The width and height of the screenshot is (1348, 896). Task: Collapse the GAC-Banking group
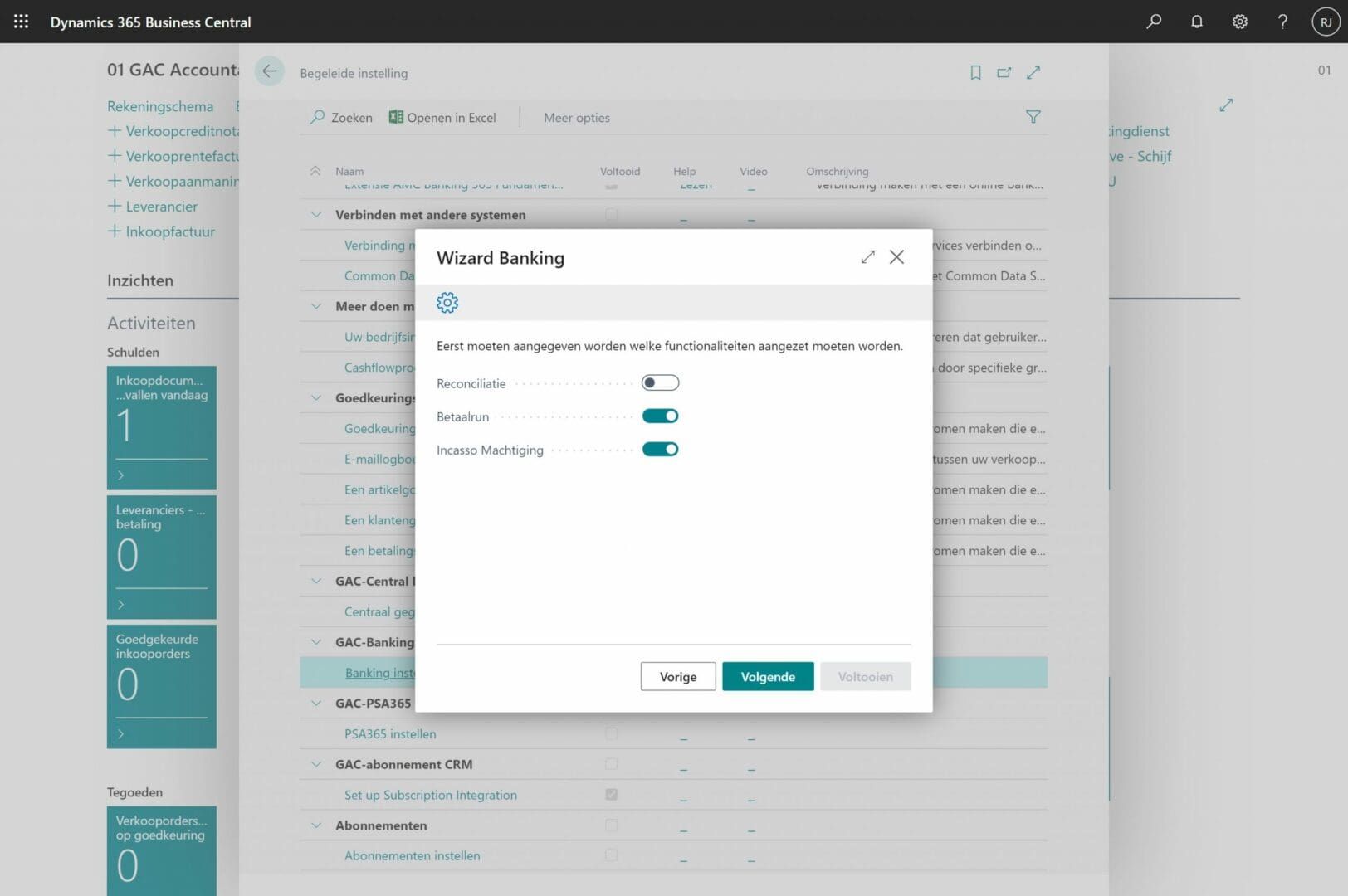316,642
